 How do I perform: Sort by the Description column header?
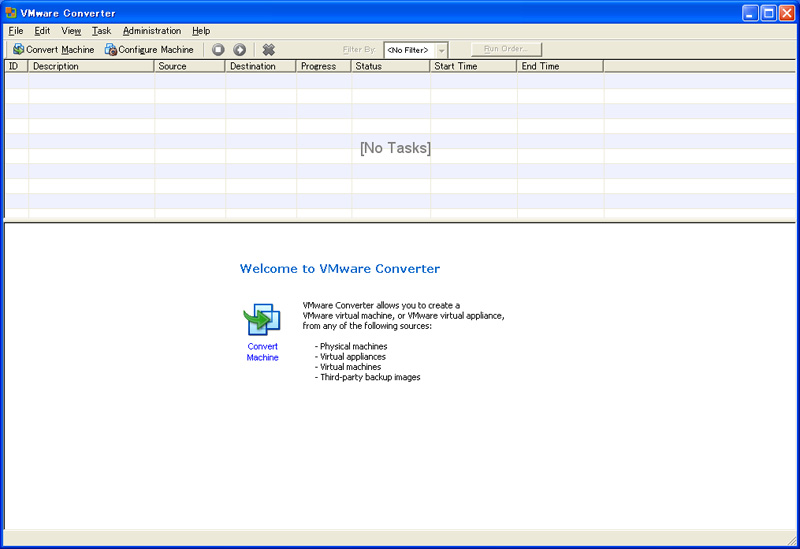pyautogui.click(x=91, y=66)
